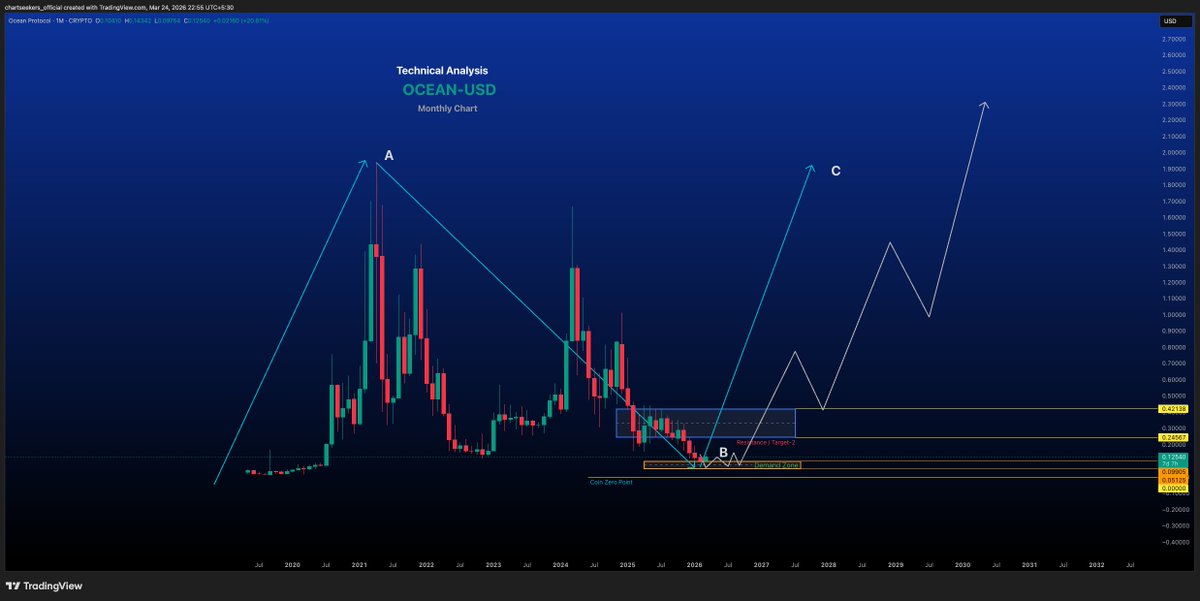Image resolution: width=1200 pixels, height=601 pixels.
Task: Click the Resistance / Target-2 label
Action: [x=765, y=442]
